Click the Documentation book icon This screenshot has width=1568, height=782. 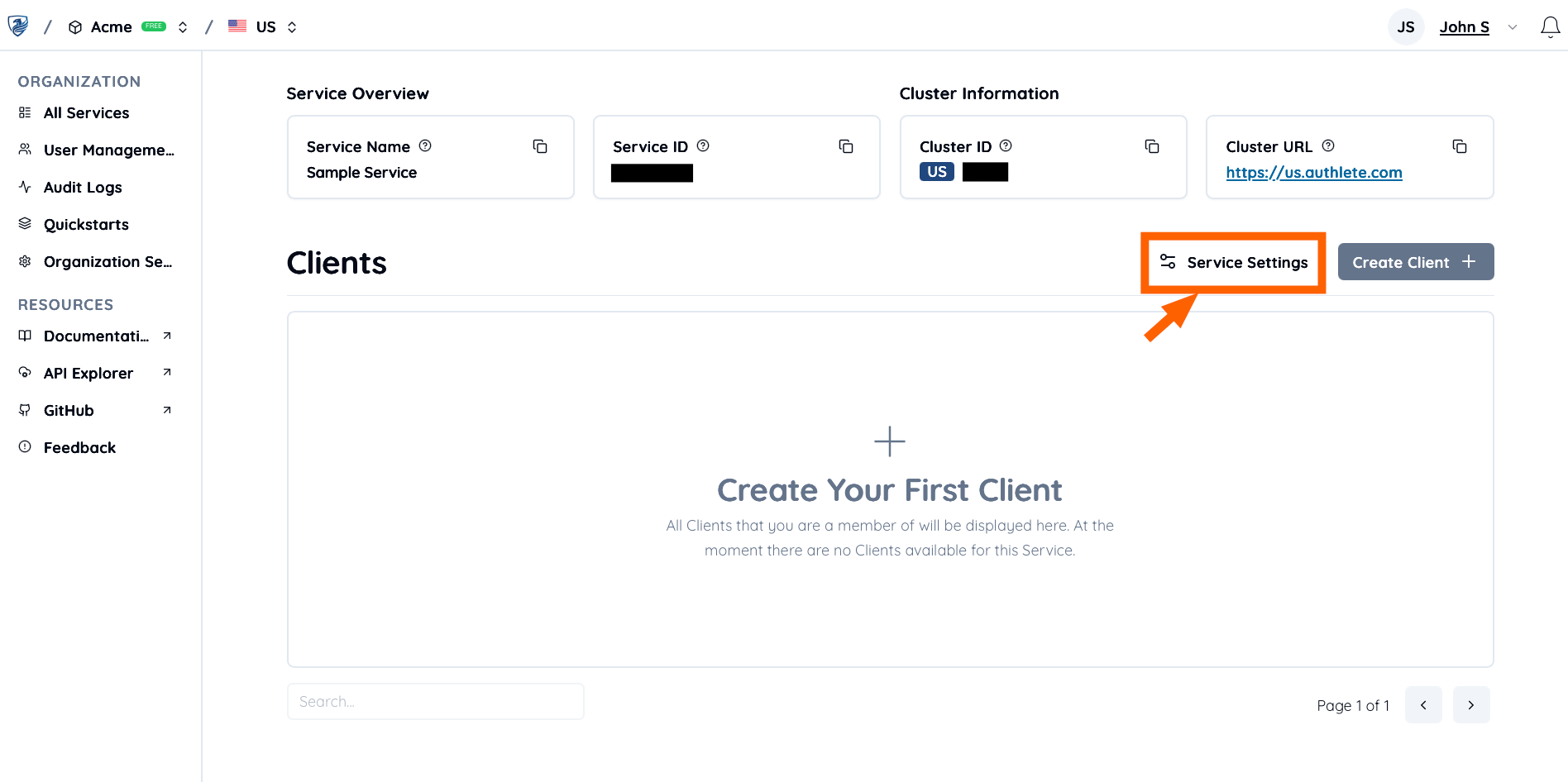click(25, 336)
